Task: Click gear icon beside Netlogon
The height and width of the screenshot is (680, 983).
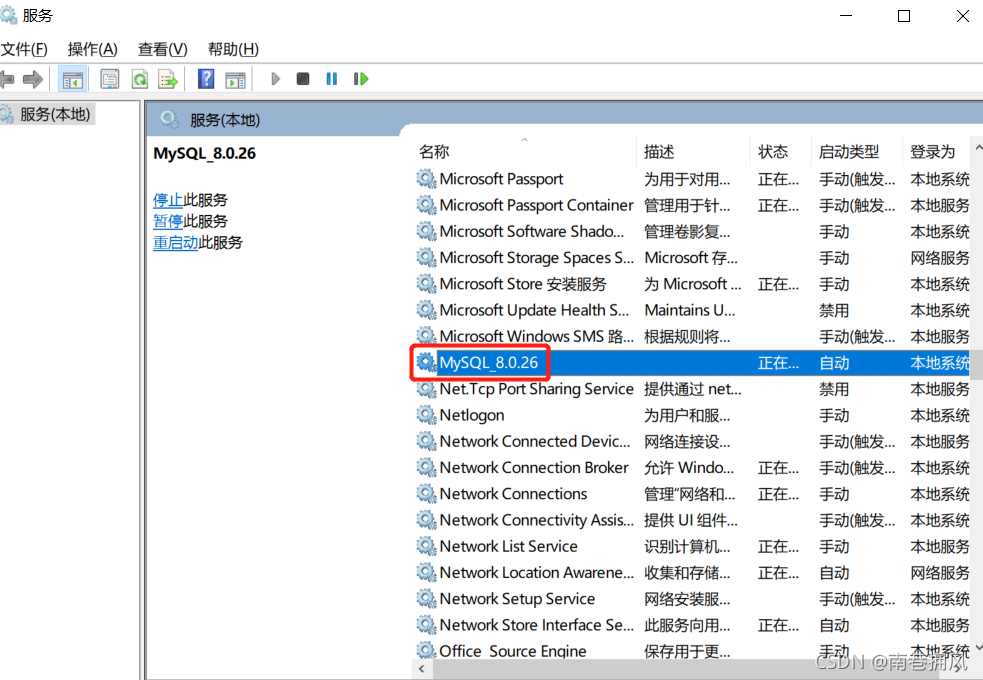Action: click(426, 415)
